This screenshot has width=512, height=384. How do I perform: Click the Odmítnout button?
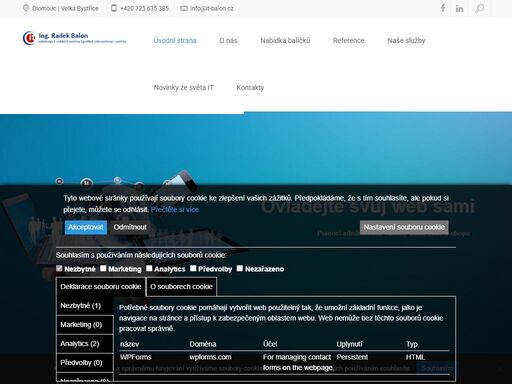130,227
